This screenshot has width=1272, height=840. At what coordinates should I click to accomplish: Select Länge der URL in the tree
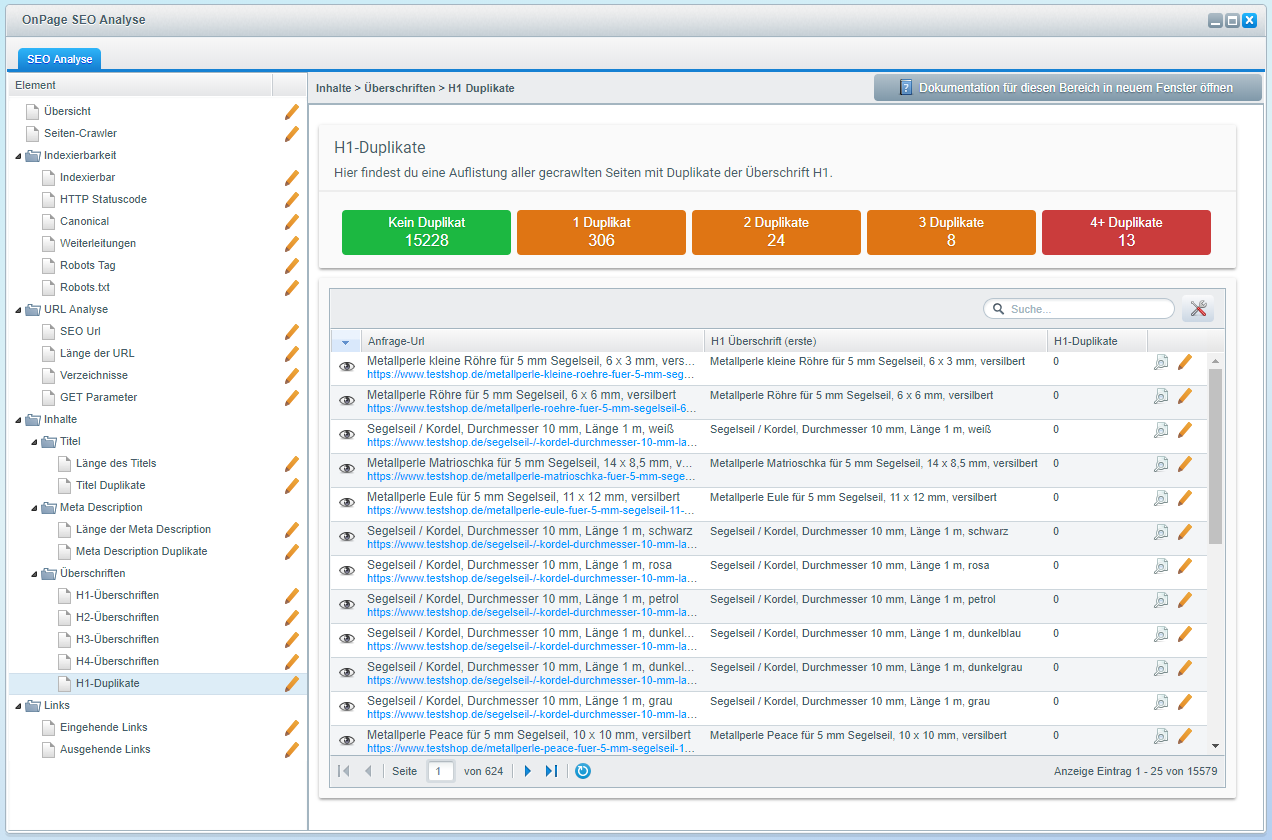click(97, 353)
